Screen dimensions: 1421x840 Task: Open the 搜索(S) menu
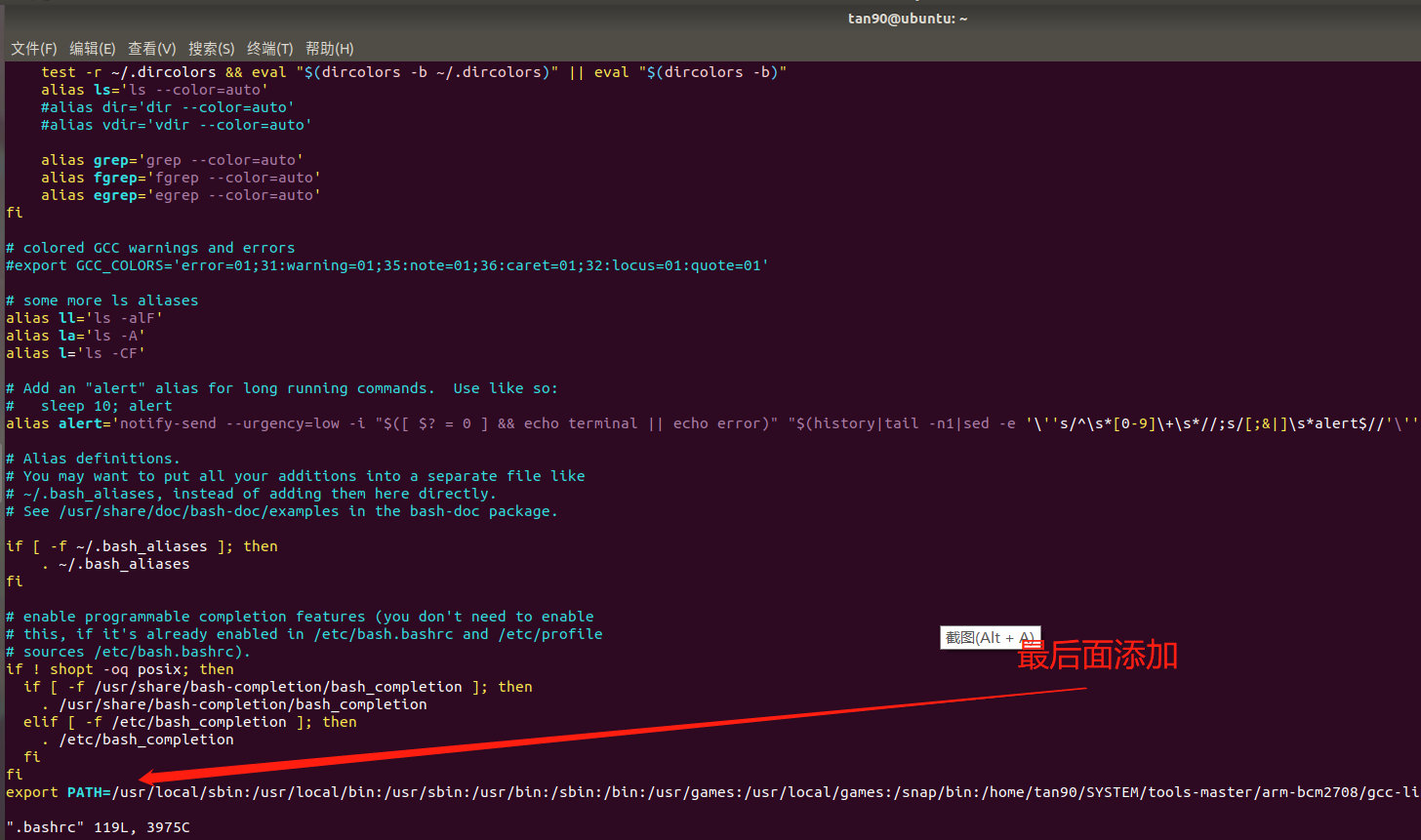(212, 49)
